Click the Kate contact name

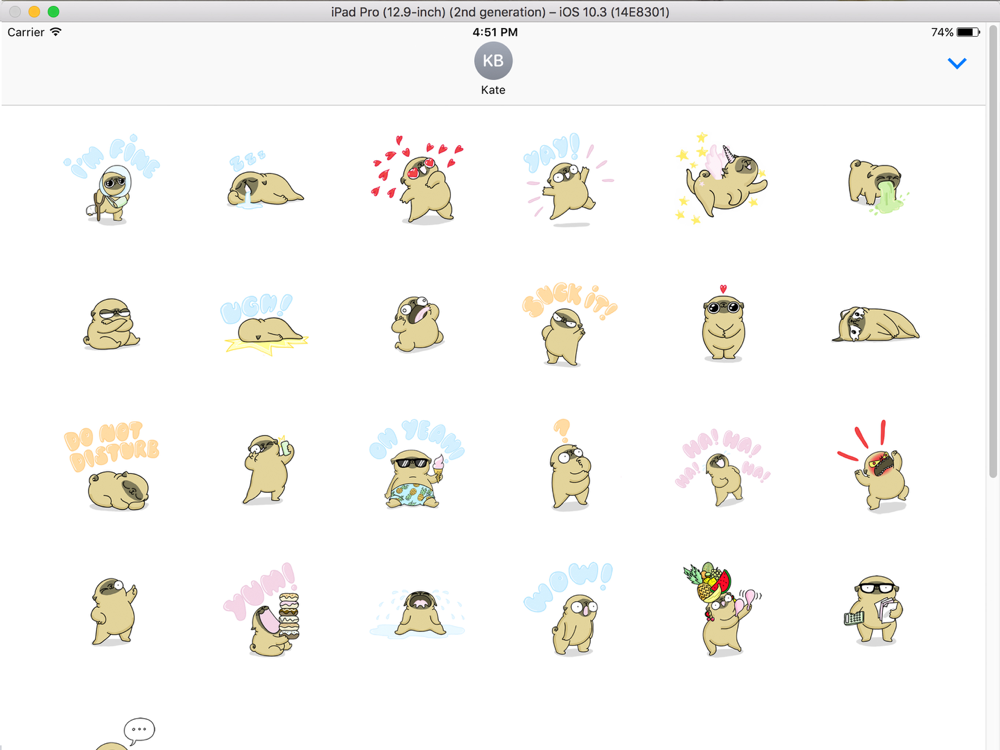(x=493, y=90)
